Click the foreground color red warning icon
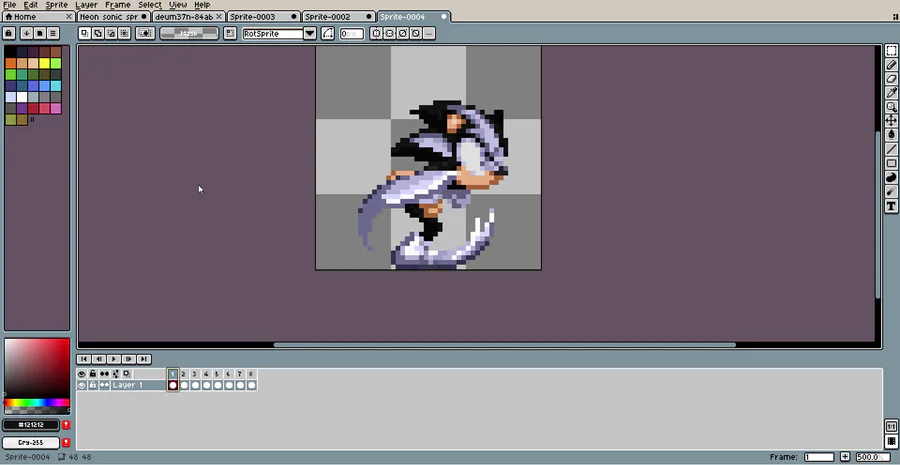This screenshot has height=465, width=900. click(x=66, y=425)
